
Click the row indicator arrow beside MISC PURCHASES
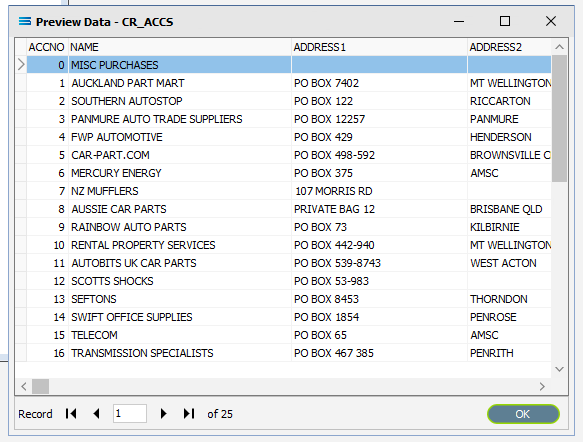pyautogui.click(x=21, y=65)
